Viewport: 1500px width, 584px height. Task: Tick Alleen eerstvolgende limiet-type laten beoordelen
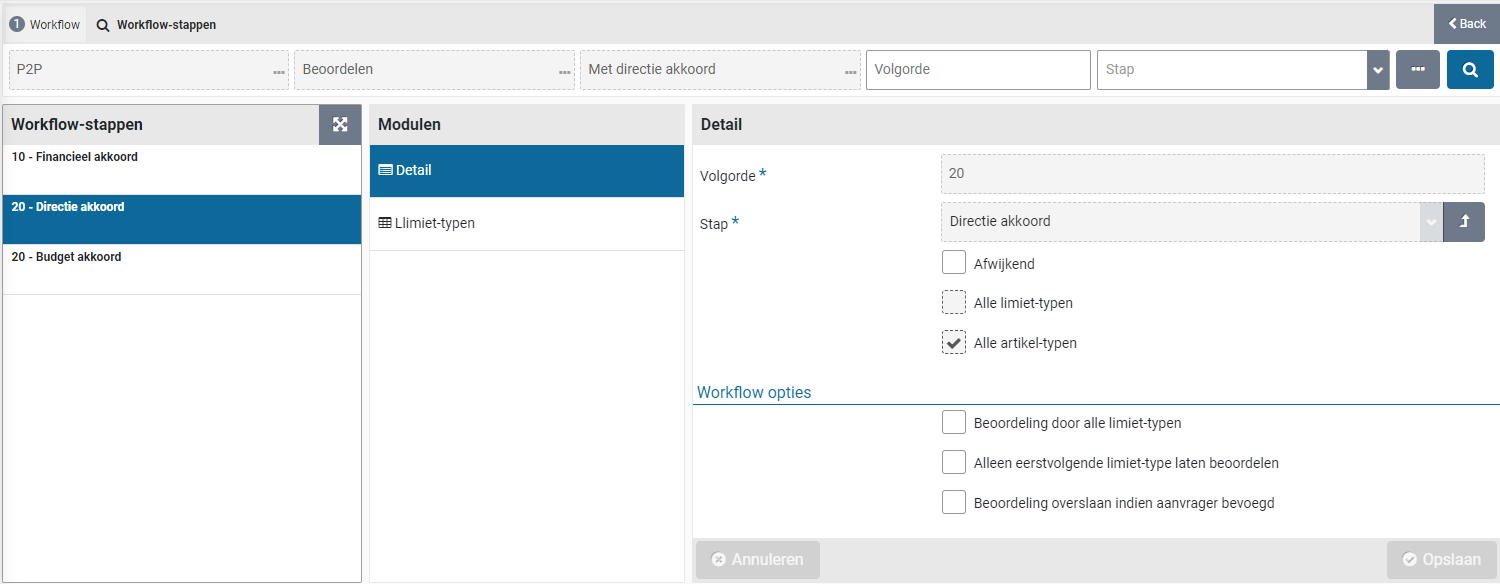[x=954, y=463]
